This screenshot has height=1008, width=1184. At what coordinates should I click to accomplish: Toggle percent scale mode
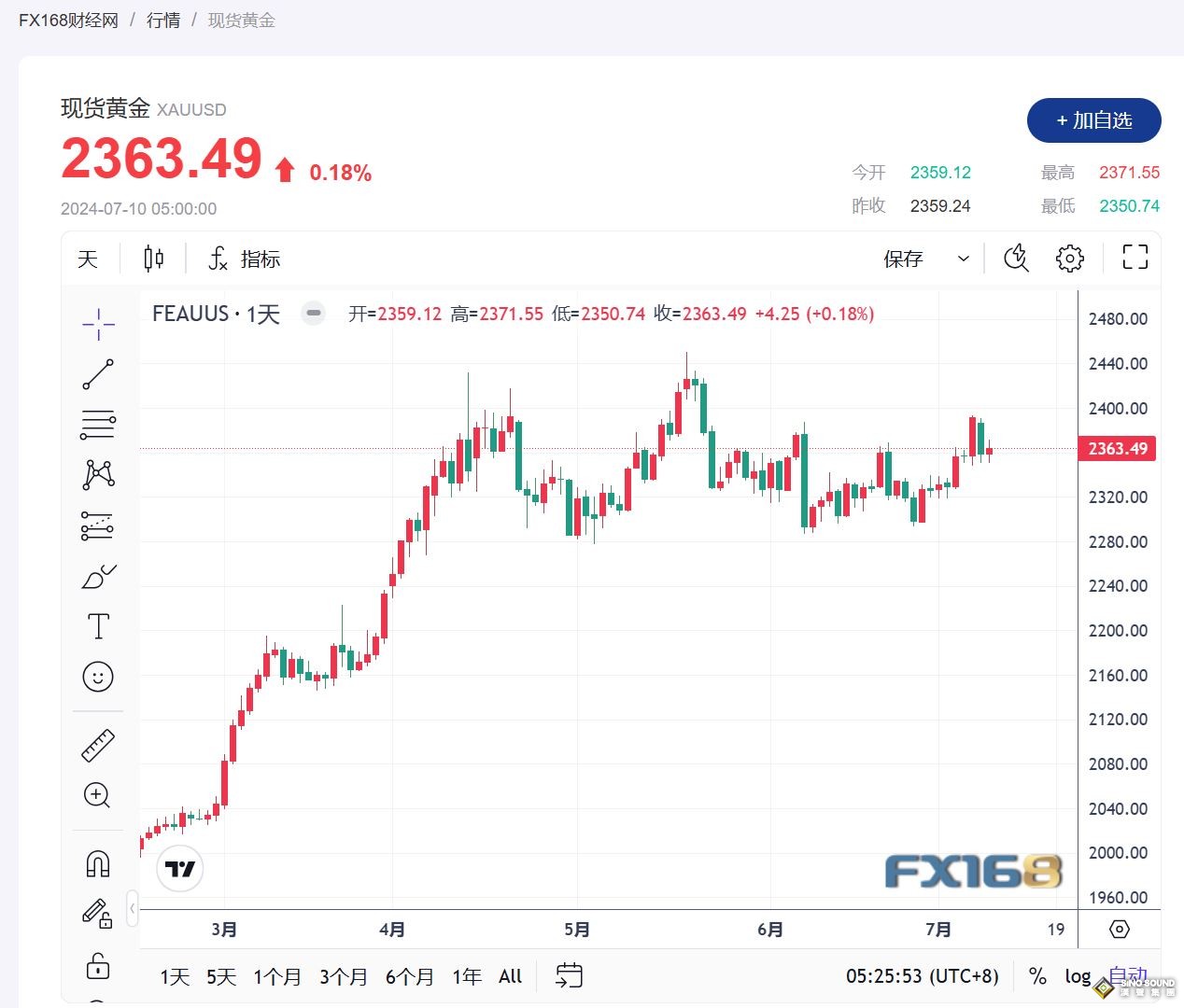click(x=1037, y=977)
